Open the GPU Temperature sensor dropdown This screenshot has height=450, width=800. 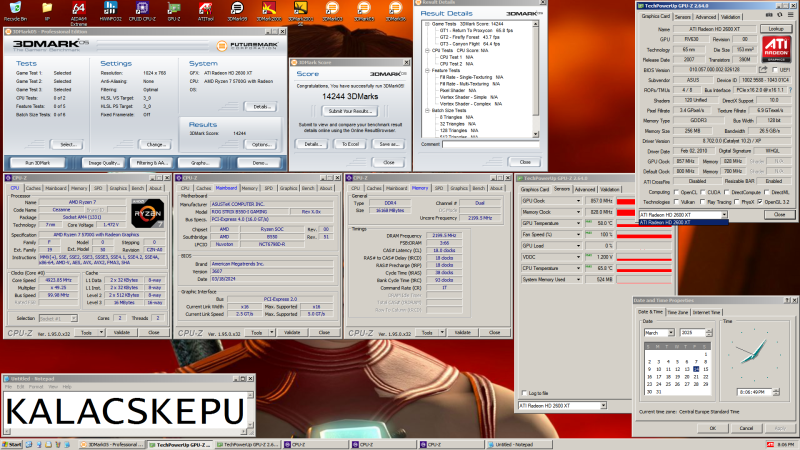click(x=578, y=223)
